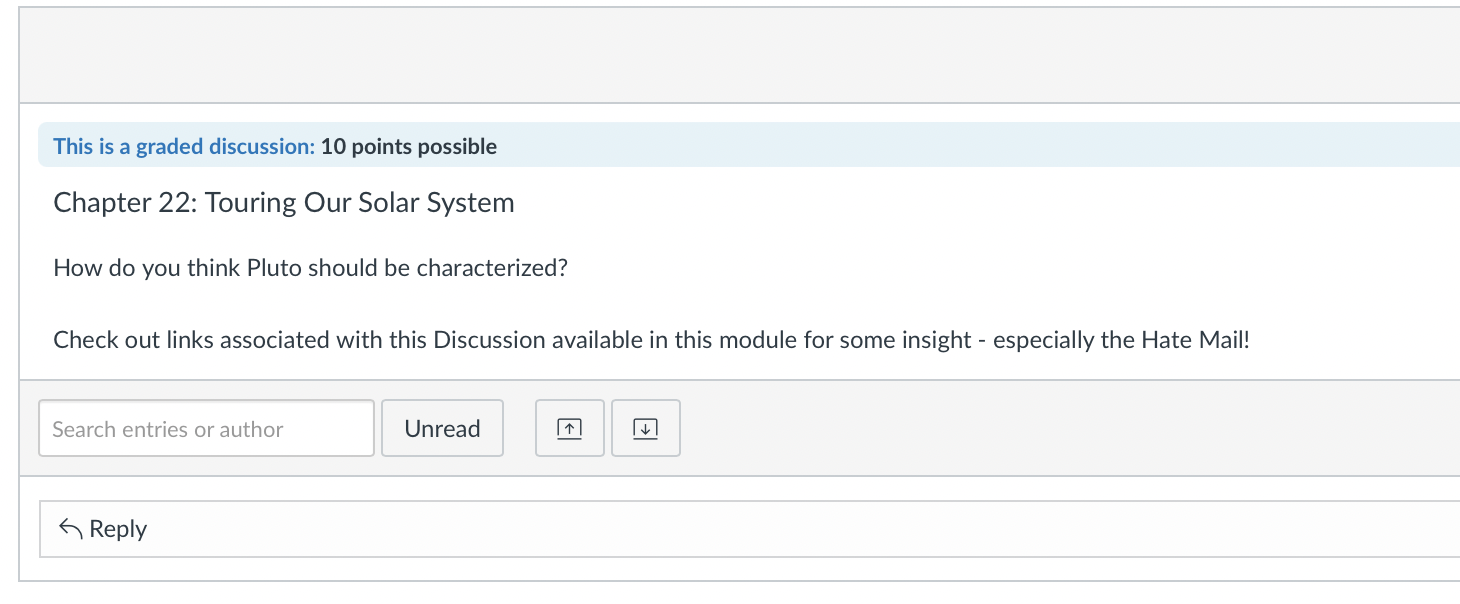Click the Chapter 22 discussion title
This screenshot has width=1460, height=604.
tap(283, 203)
